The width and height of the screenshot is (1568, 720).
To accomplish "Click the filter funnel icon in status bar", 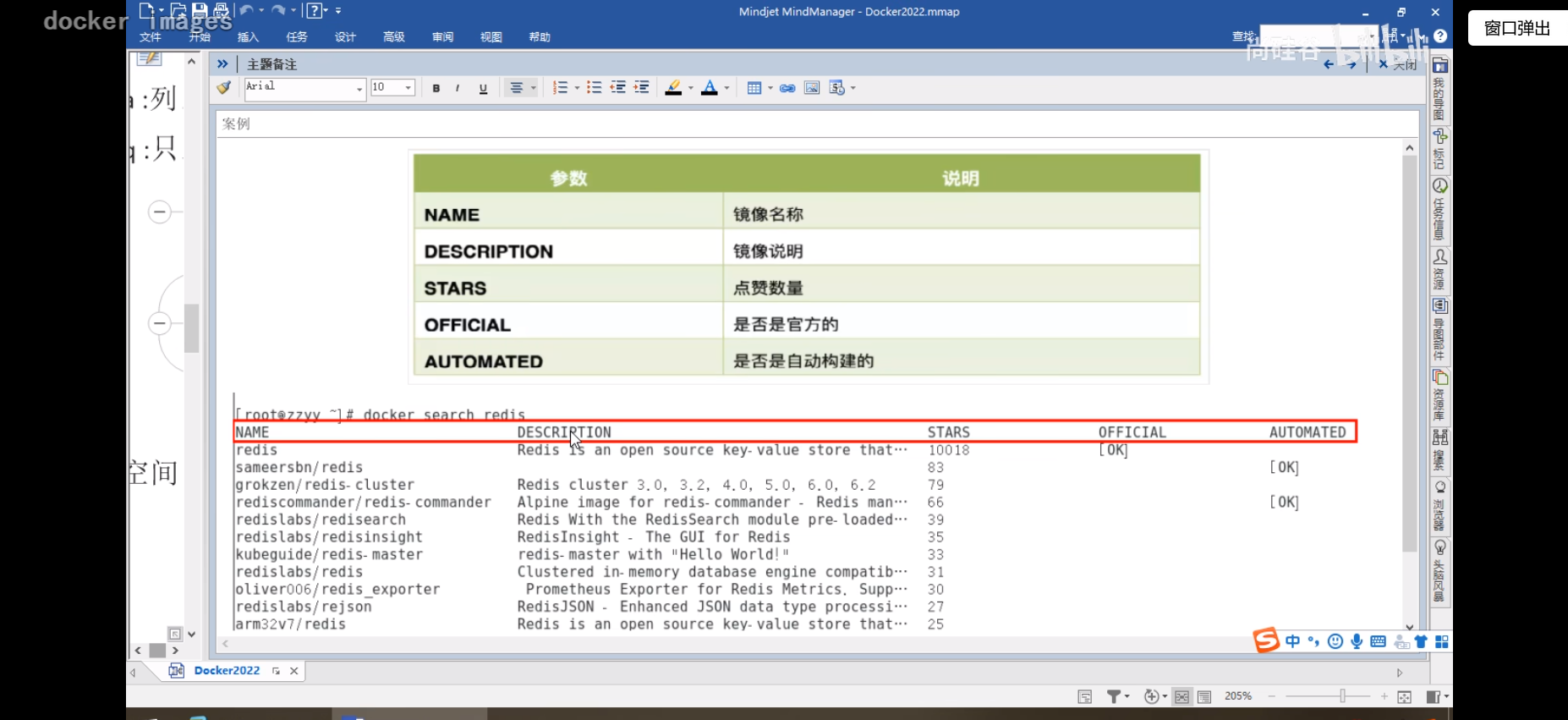I will click(x=1114, y=696).
